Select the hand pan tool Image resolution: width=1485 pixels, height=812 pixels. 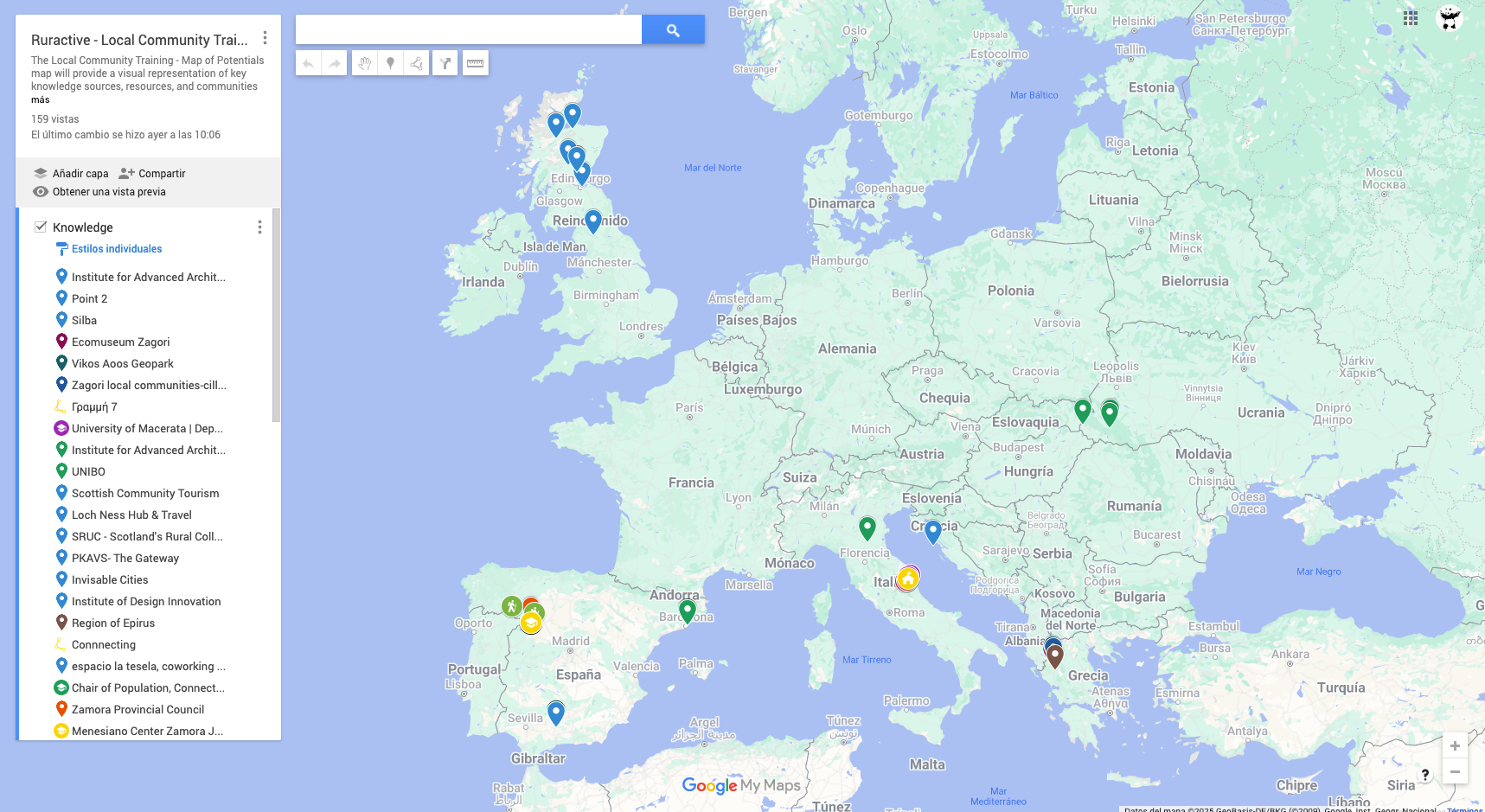tap(365, 63)
